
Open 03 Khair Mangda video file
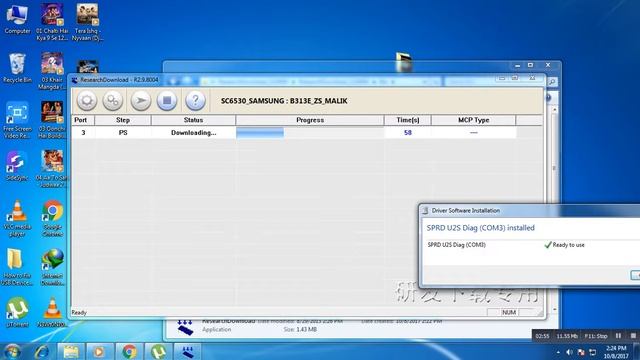(x=52, y=71)
